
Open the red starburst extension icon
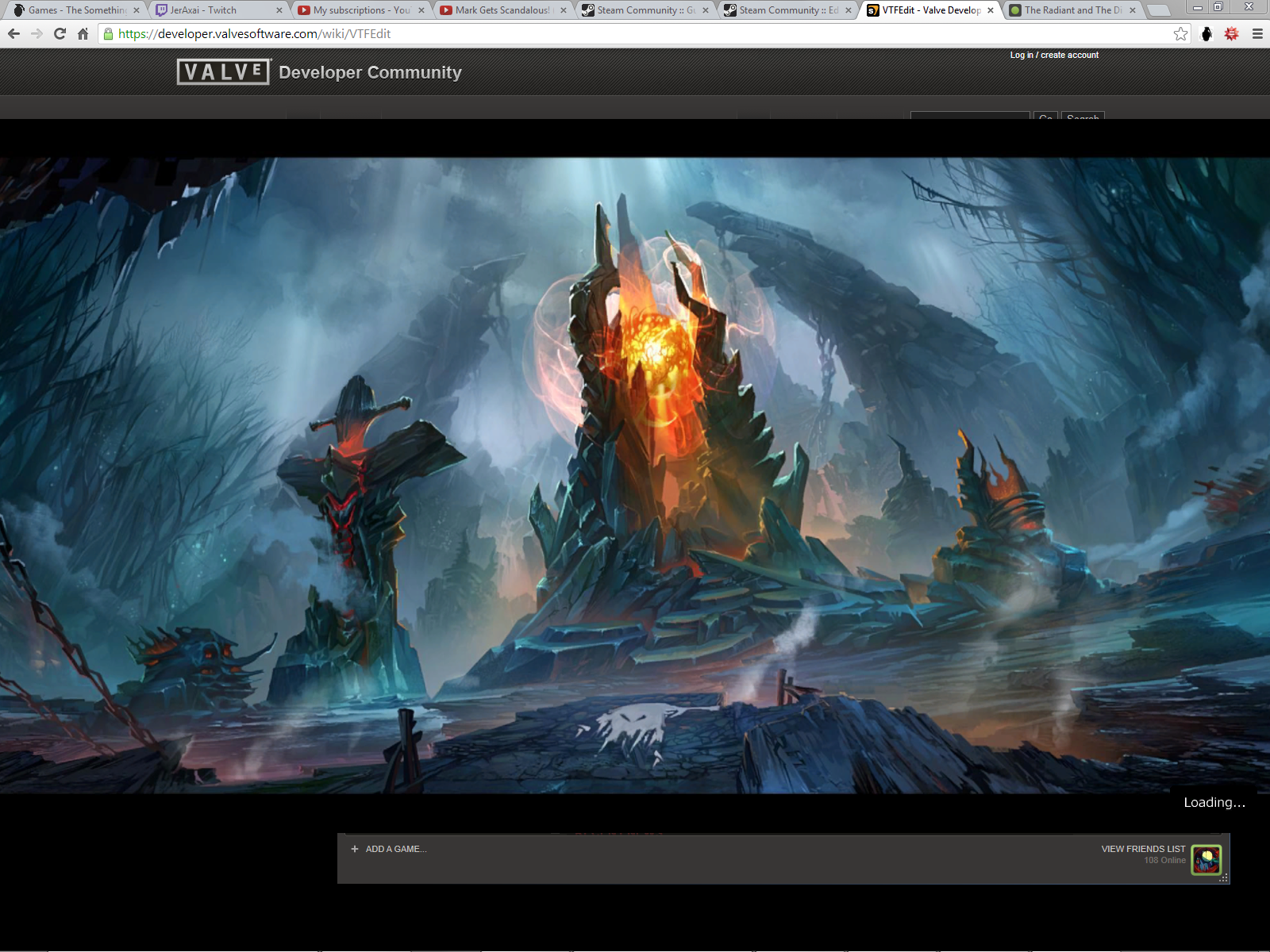point(1232,34)
